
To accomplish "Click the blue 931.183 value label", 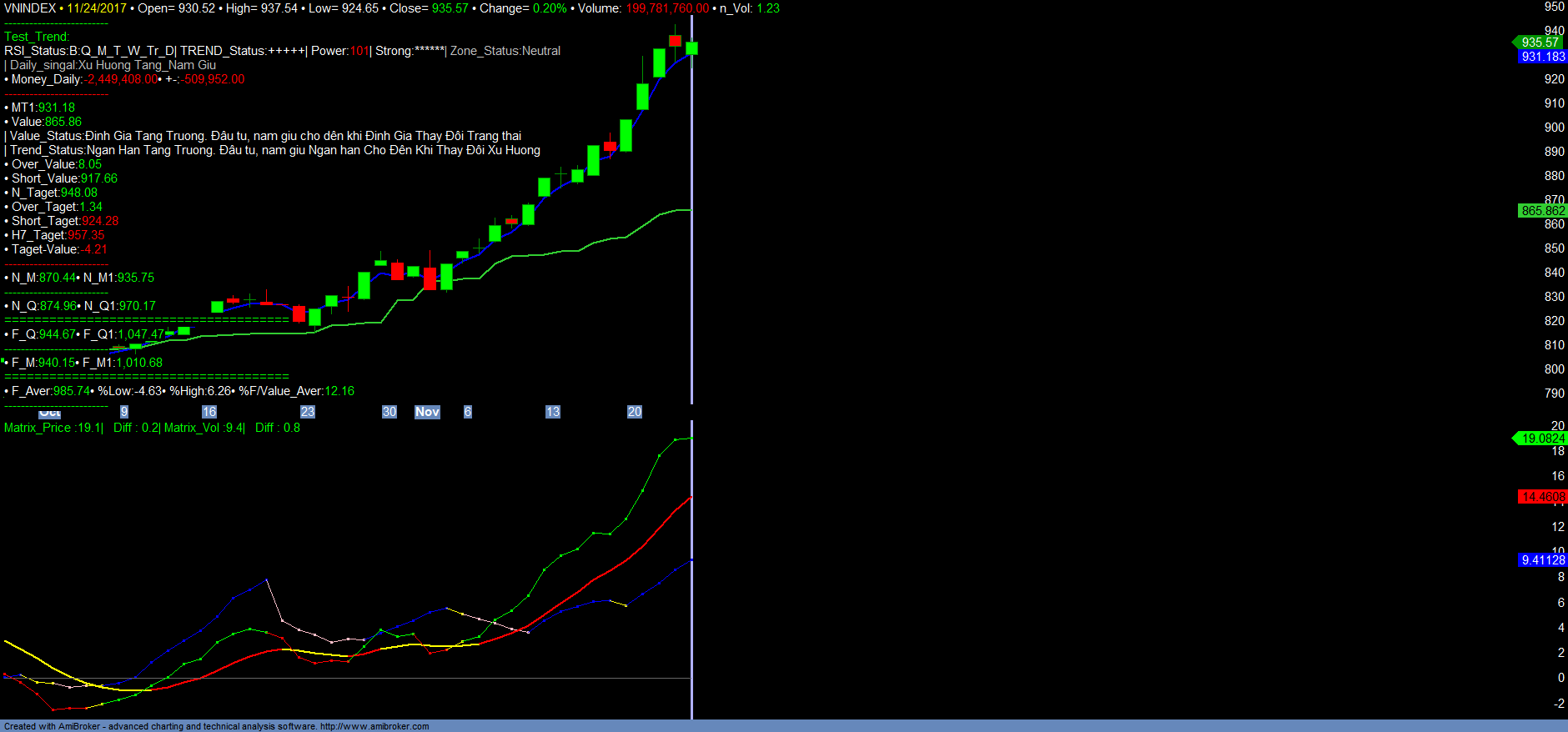I will click(1542, 57).
